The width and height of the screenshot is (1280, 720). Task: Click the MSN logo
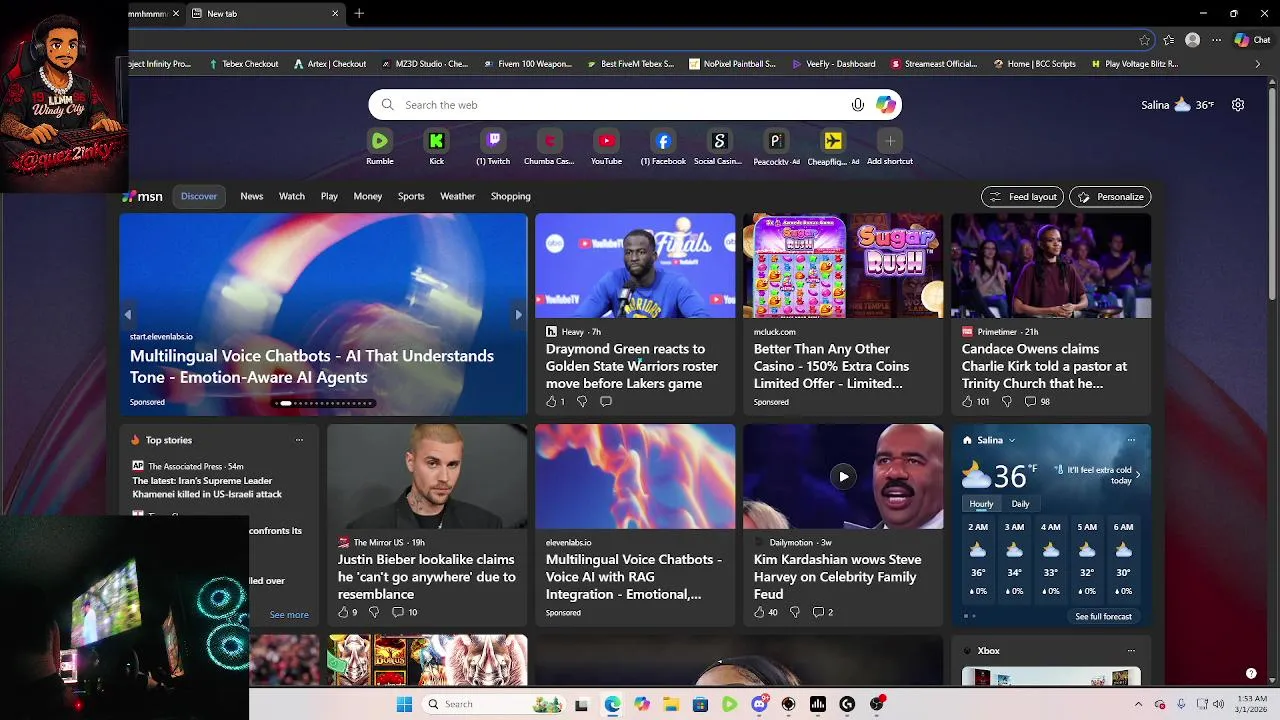[x=143, y=197]
